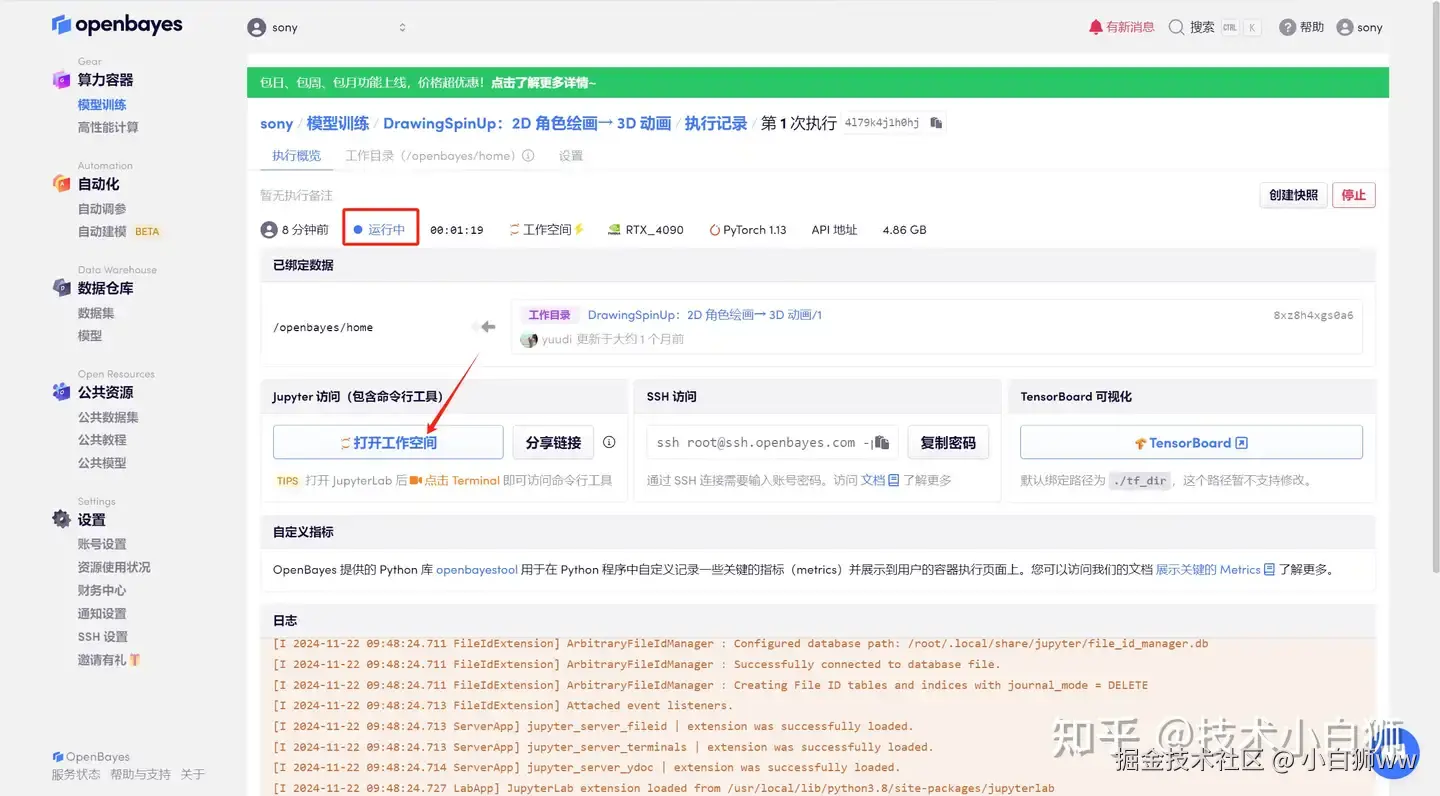The width and height of the screenshot is (1440, 796).
Task: Click the 运行中 status indicator
Action: [x=380, y=229]
